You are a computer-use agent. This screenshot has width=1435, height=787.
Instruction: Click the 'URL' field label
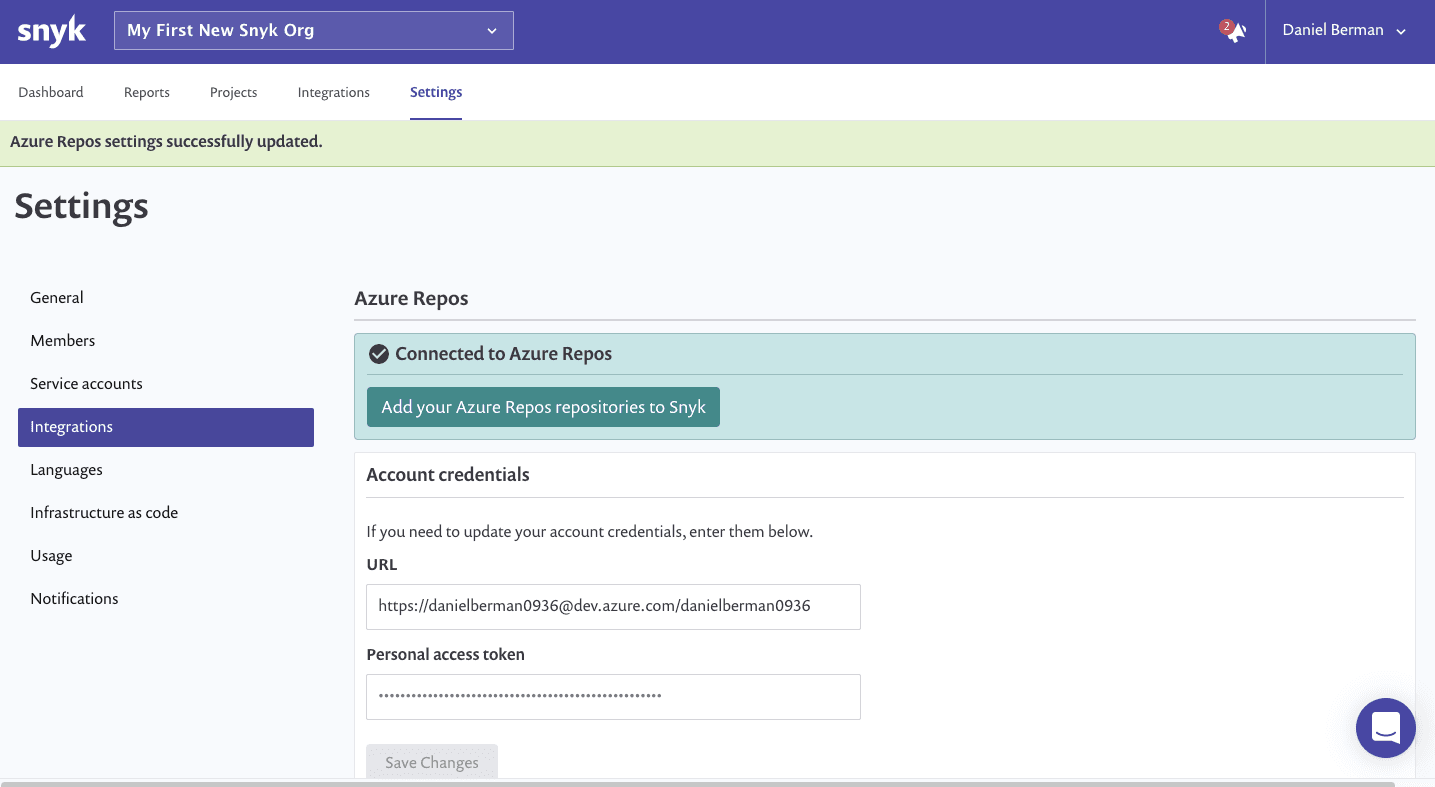click(382, 565)
